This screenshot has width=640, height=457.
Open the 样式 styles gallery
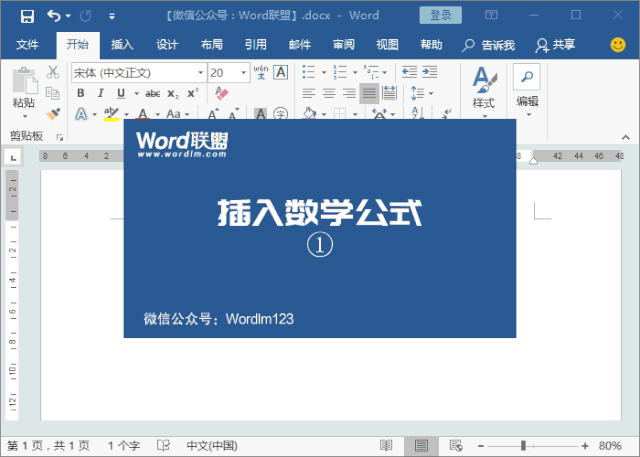(484, 92)
